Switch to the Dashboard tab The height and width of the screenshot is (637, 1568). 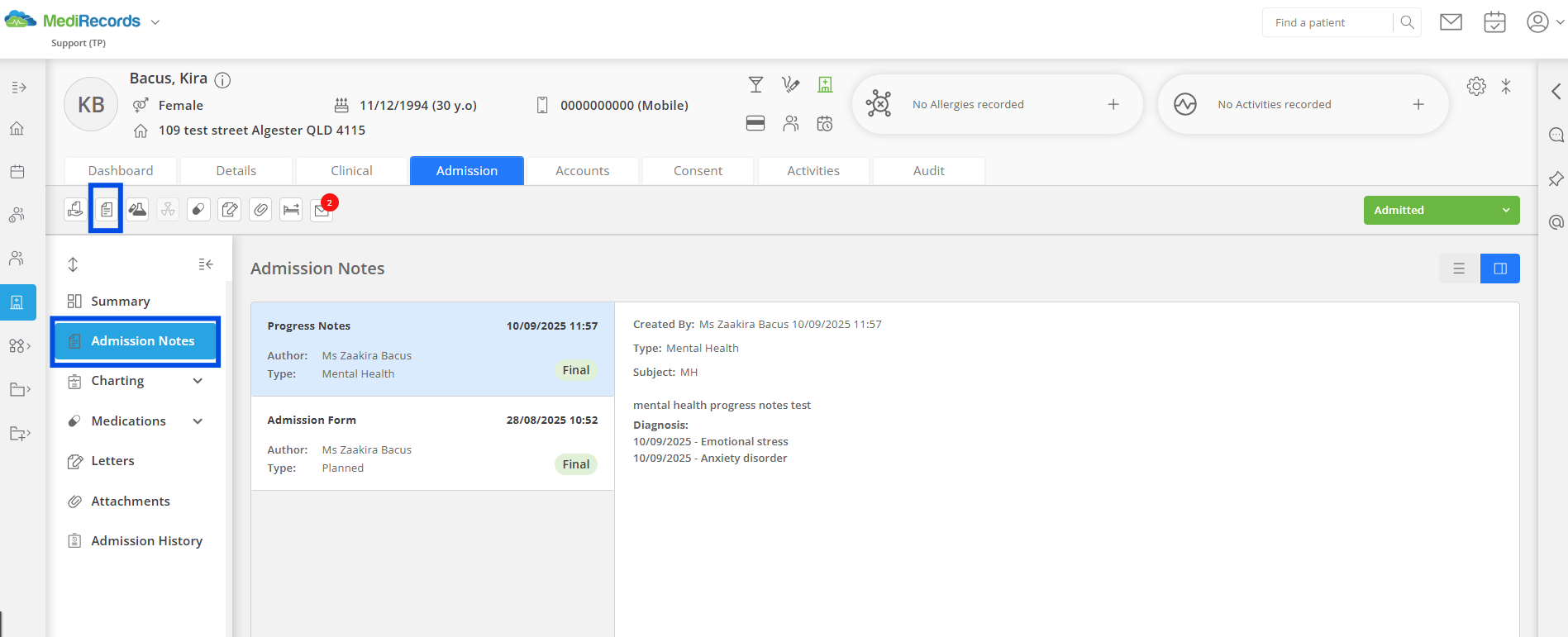point(121,171)
